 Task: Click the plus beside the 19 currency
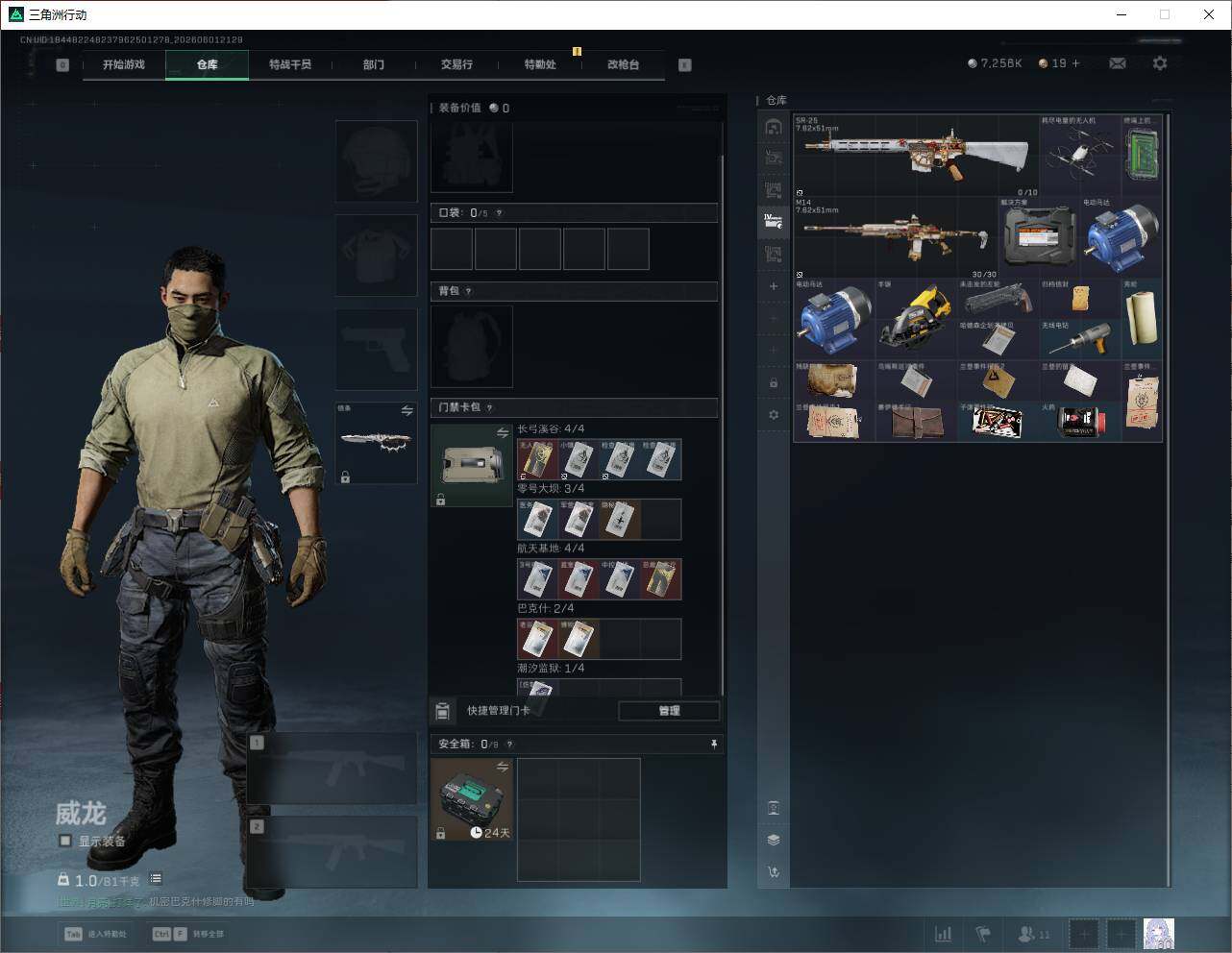coord(1075,63)
